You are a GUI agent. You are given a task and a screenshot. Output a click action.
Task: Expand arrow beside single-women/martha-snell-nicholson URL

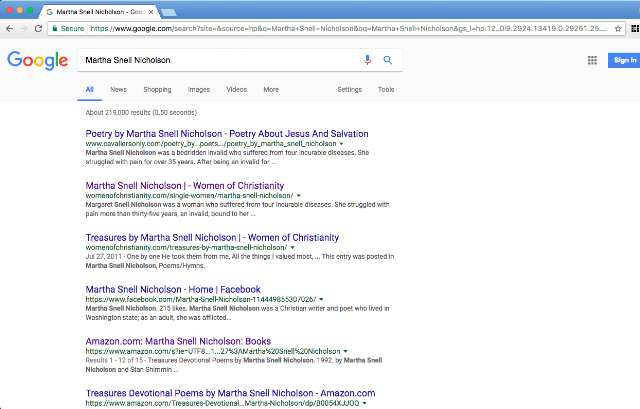point(298,196)
